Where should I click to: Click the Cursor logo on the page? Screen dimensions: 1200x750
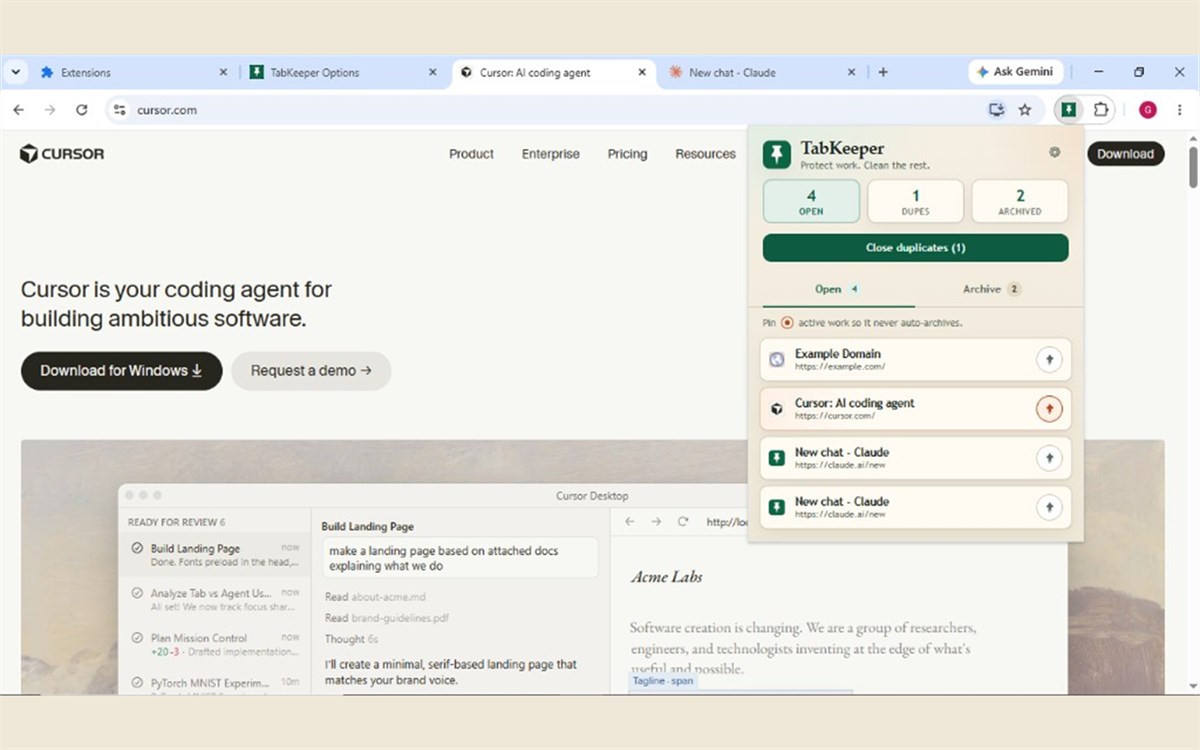click(62, 154)
